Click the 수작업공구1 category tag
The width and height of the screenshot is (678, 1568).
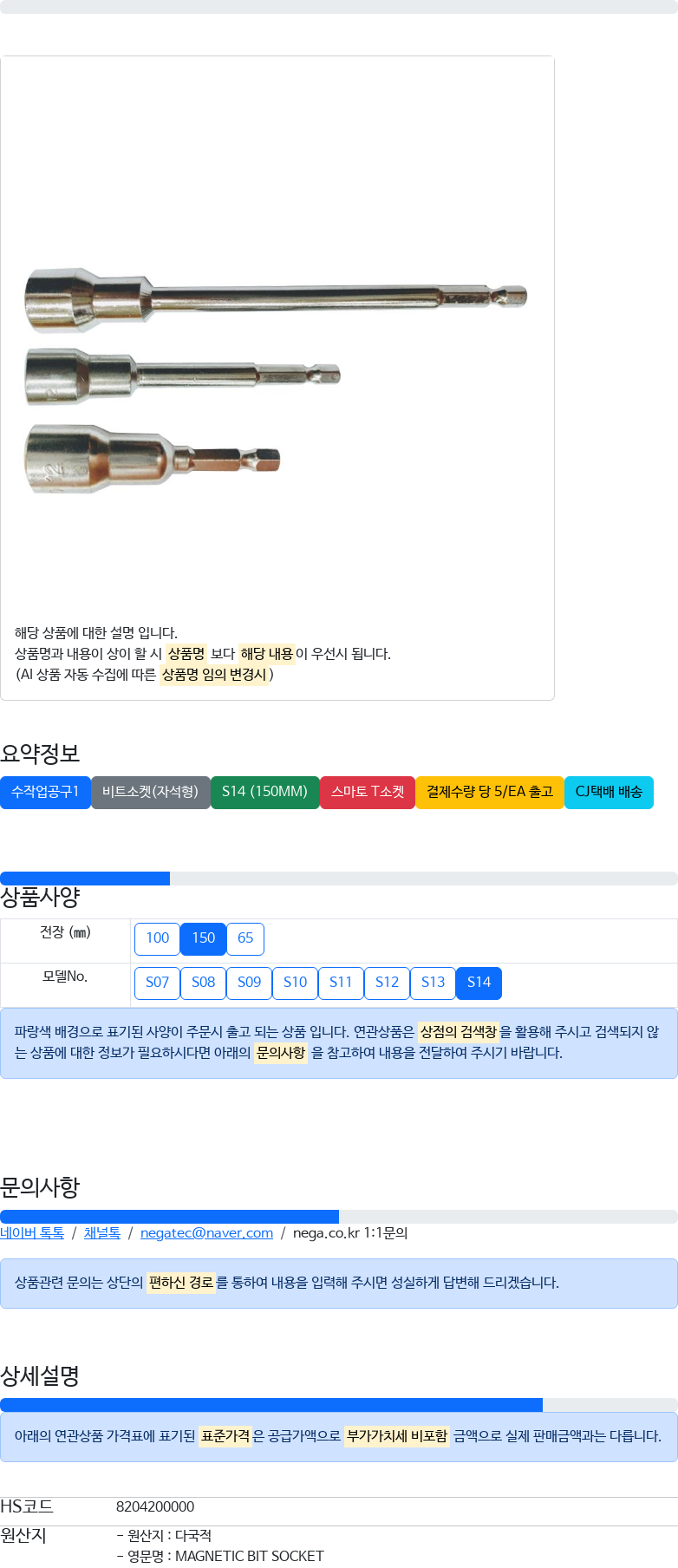click(x=45, y=792)
